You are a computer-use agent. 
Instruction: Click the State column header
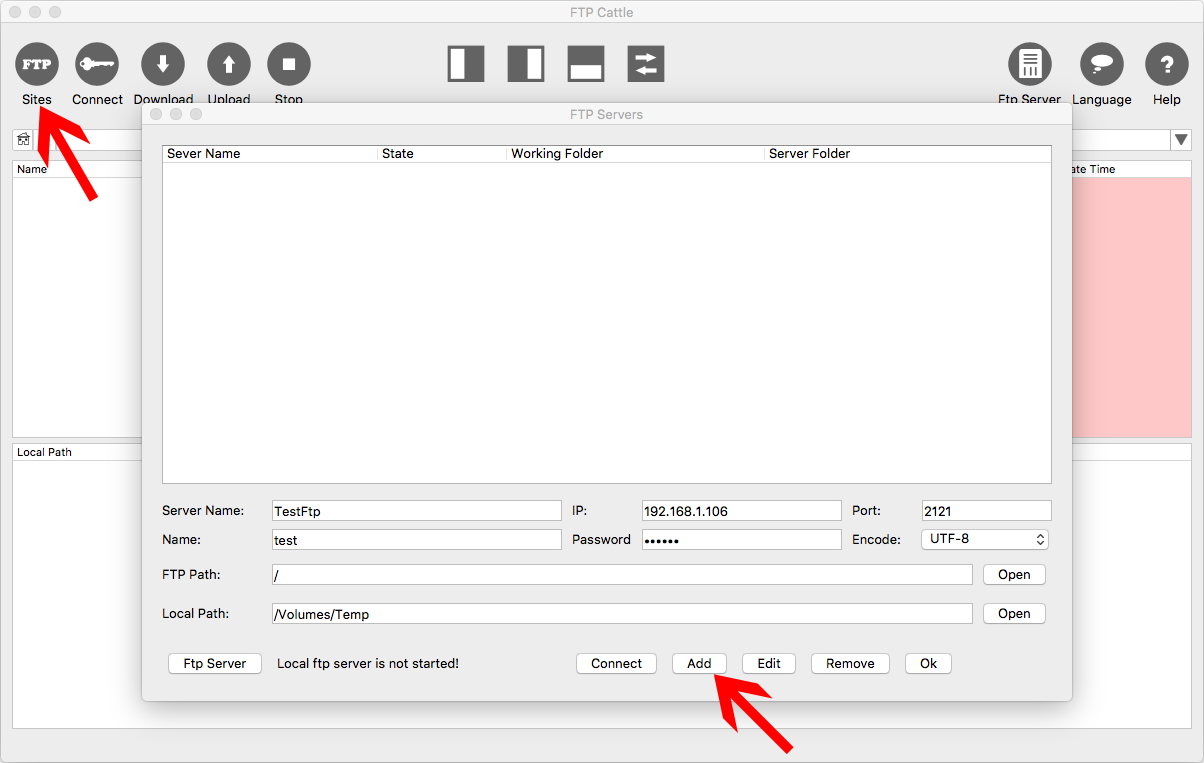click(x=442, y=154)
